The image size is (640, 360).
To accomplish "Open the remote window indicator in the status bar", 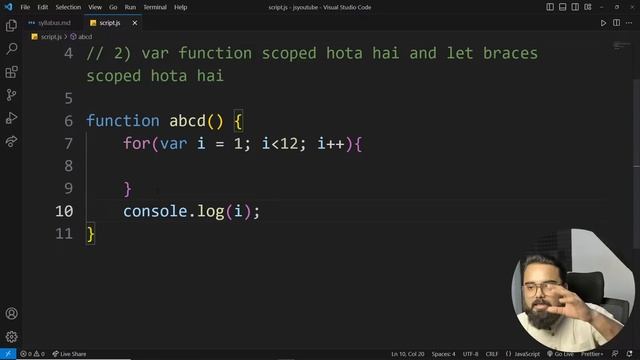I will tap(8, 354).
